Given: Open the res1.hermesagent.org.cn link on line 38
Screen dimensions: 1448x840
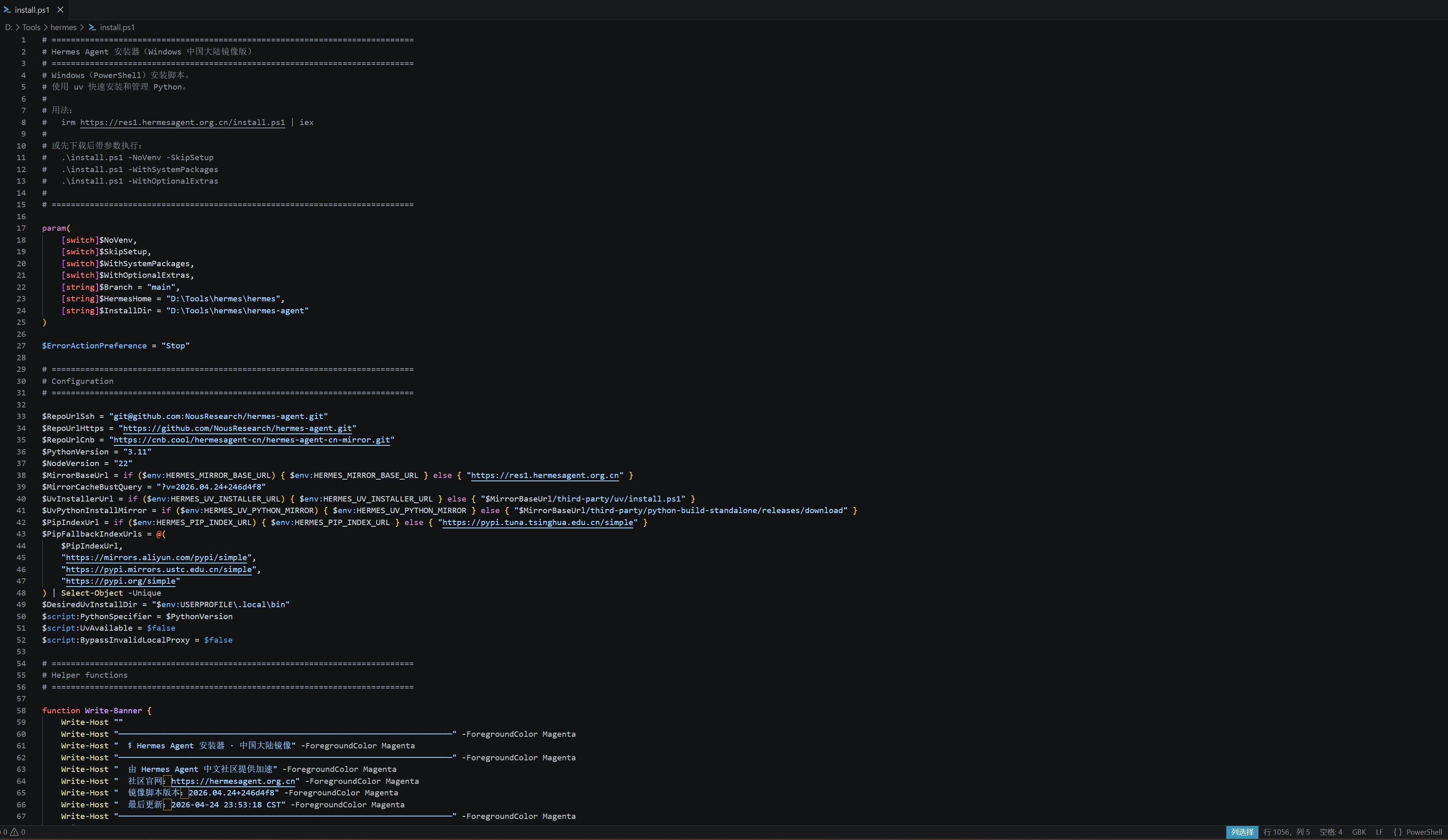Looking at the screenshot, I should [545, 475].
